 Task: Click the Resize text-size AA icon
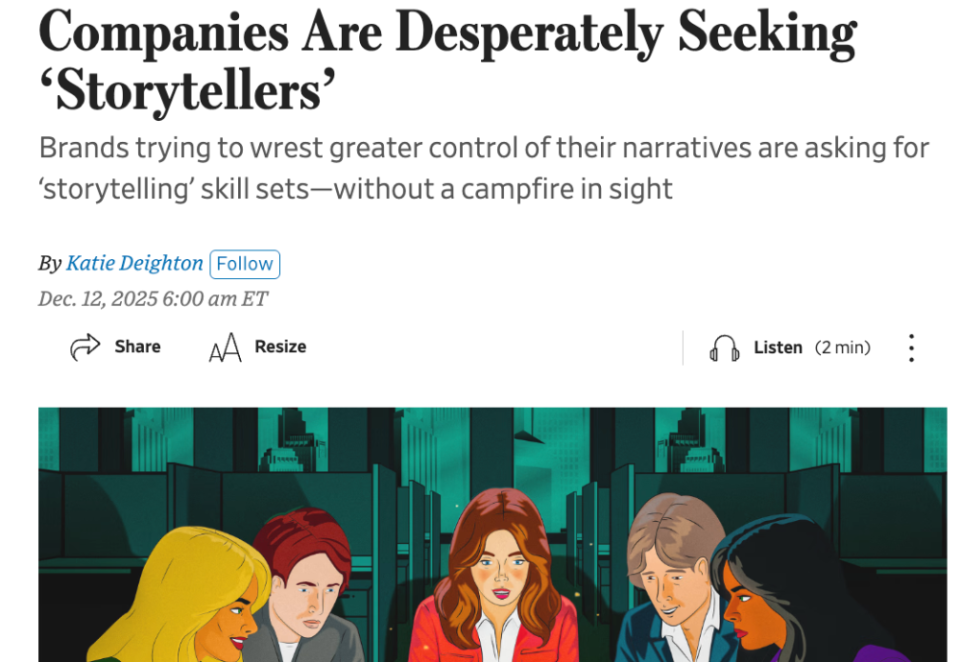tap(225, 348)
